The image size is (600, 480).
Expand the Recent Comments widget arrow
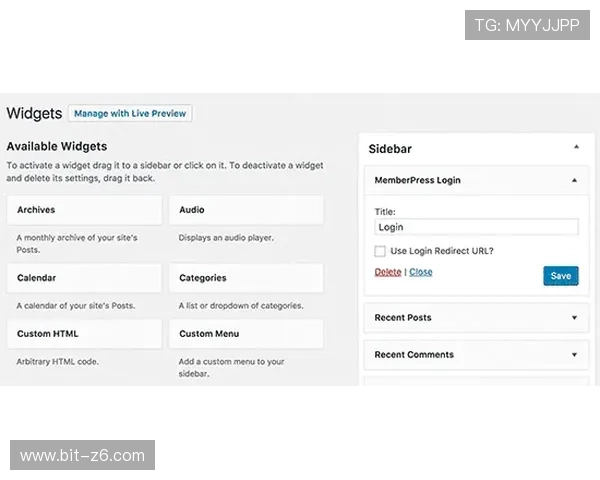(574, 355)
